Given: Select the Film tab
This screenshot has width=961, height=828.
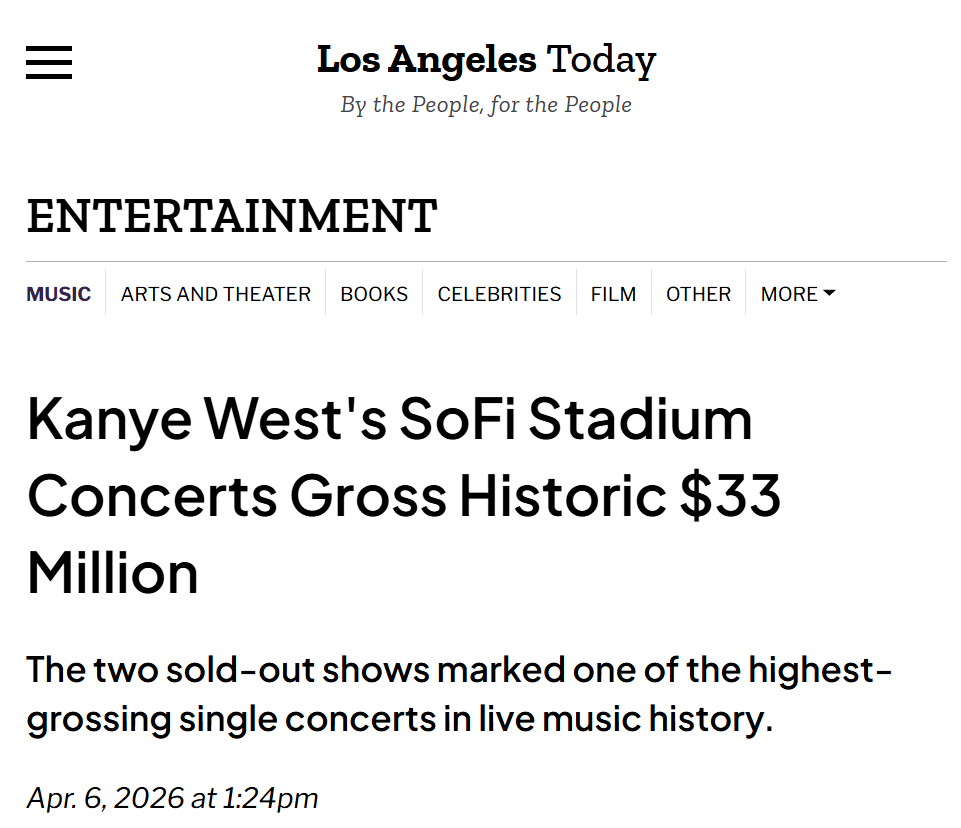Looking at the screenshot, I should (613, 294).
